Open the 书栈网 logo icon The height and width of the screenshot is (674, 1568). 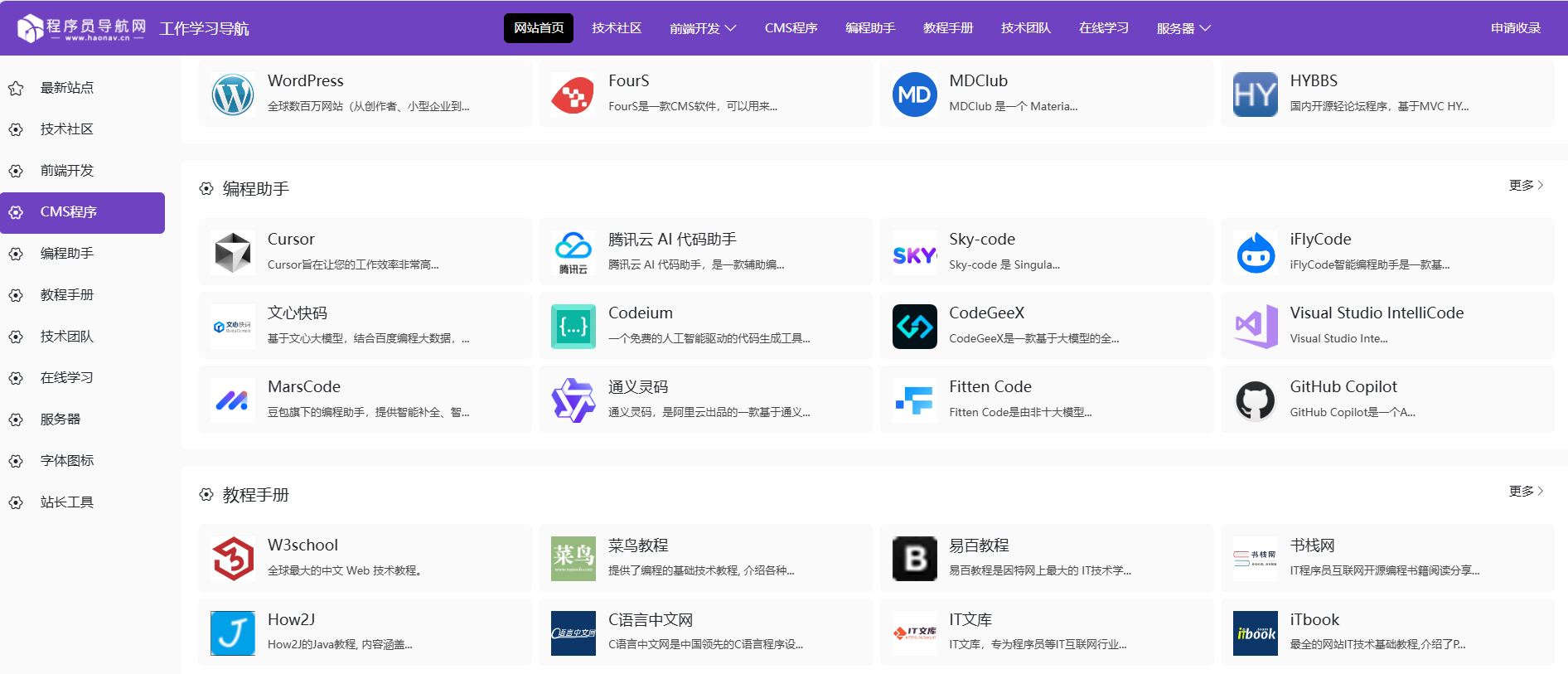(x=1256, y=559)
